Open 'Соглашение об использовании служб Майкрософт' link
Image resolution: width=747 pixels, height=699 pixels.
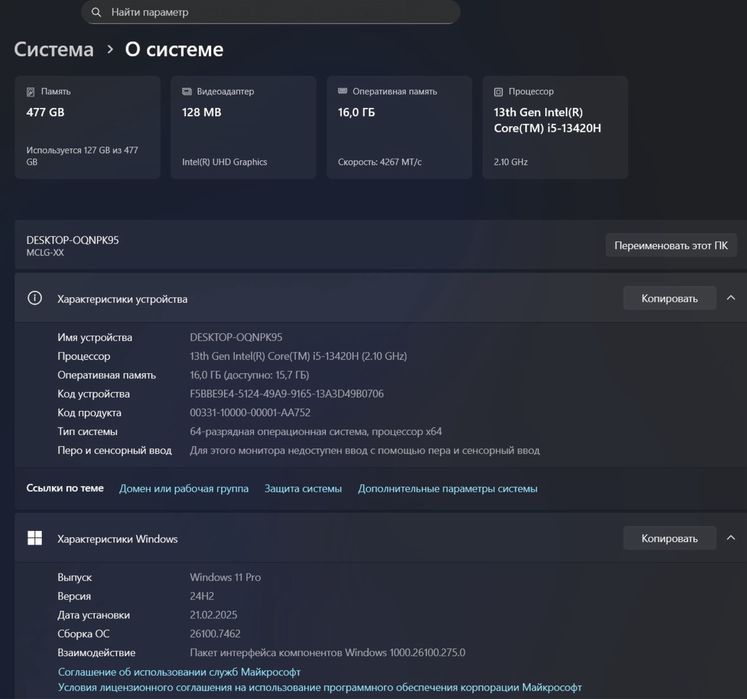[x=179, y=672]
